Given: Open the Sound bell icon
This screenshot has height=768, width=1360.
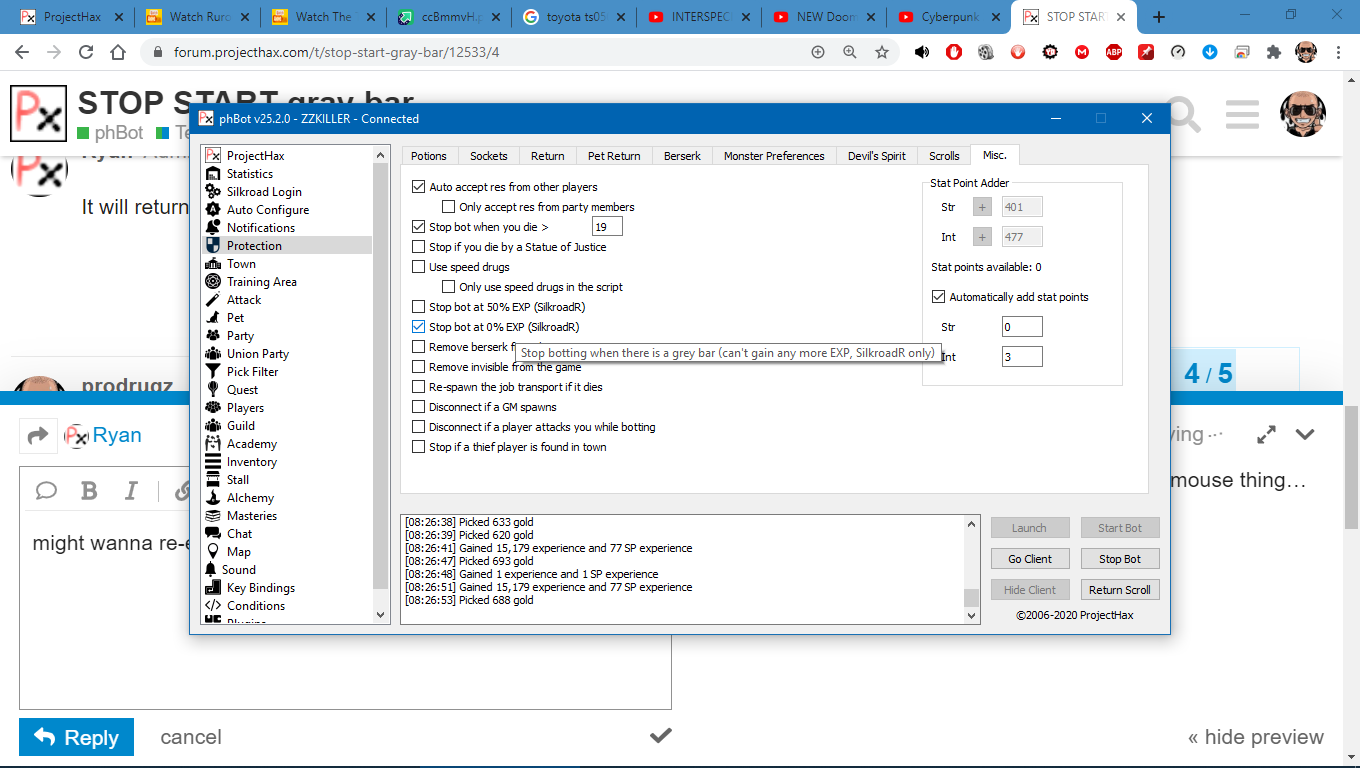Looking at the screenshot, I should [x=212, y=570].
